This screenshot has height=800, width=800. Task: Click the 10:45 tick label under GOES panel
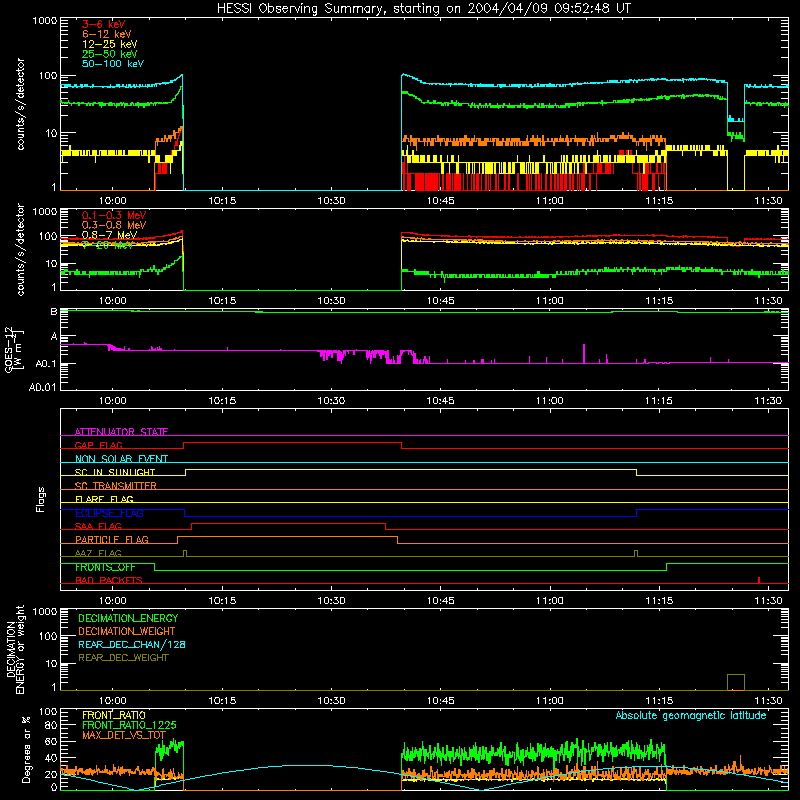[440, 401]
